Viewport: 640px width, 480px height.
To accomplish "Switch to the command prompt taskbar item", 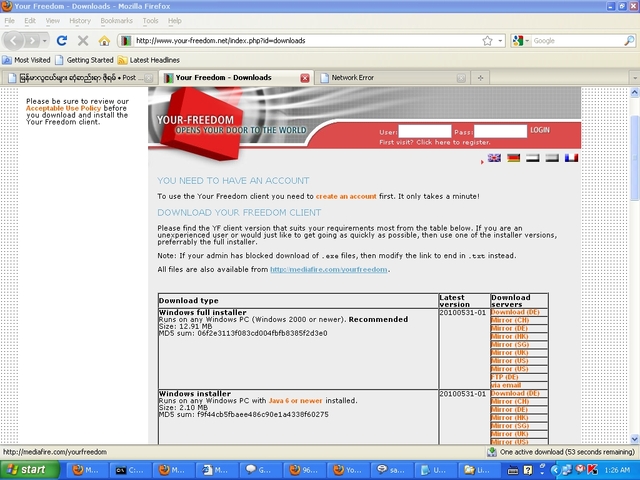I will point(130,470).
